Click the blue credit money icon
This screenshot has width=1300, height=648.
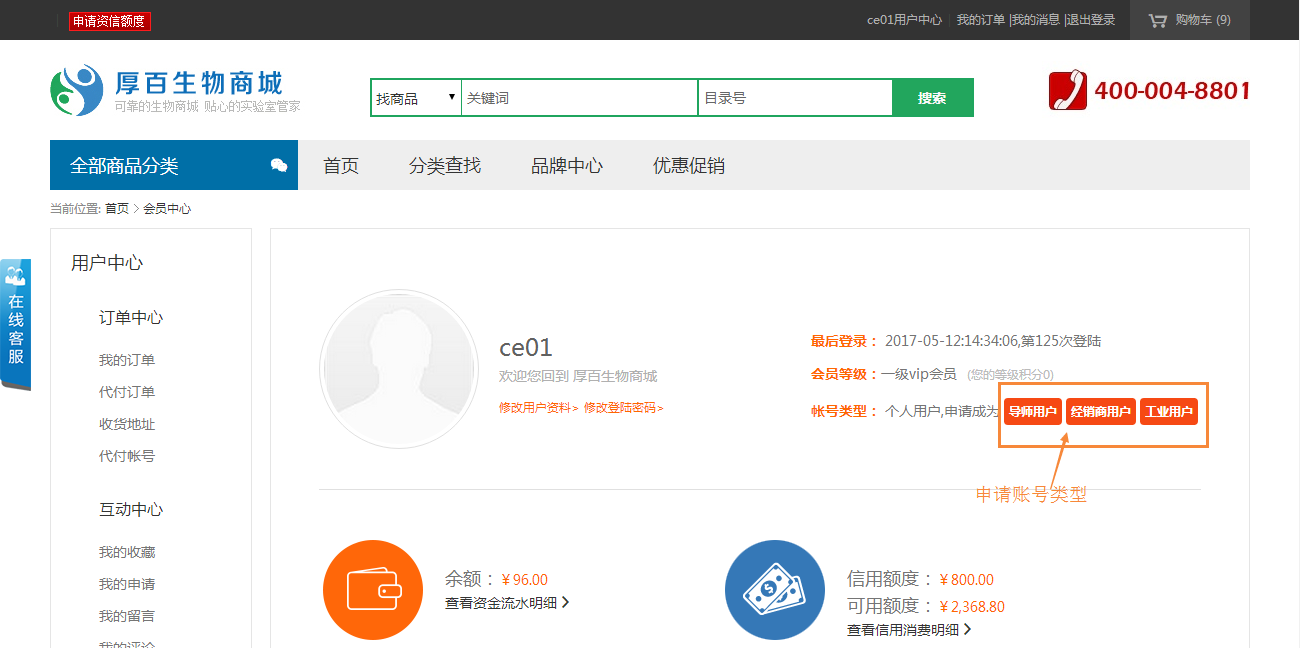[x=775, y=590]
